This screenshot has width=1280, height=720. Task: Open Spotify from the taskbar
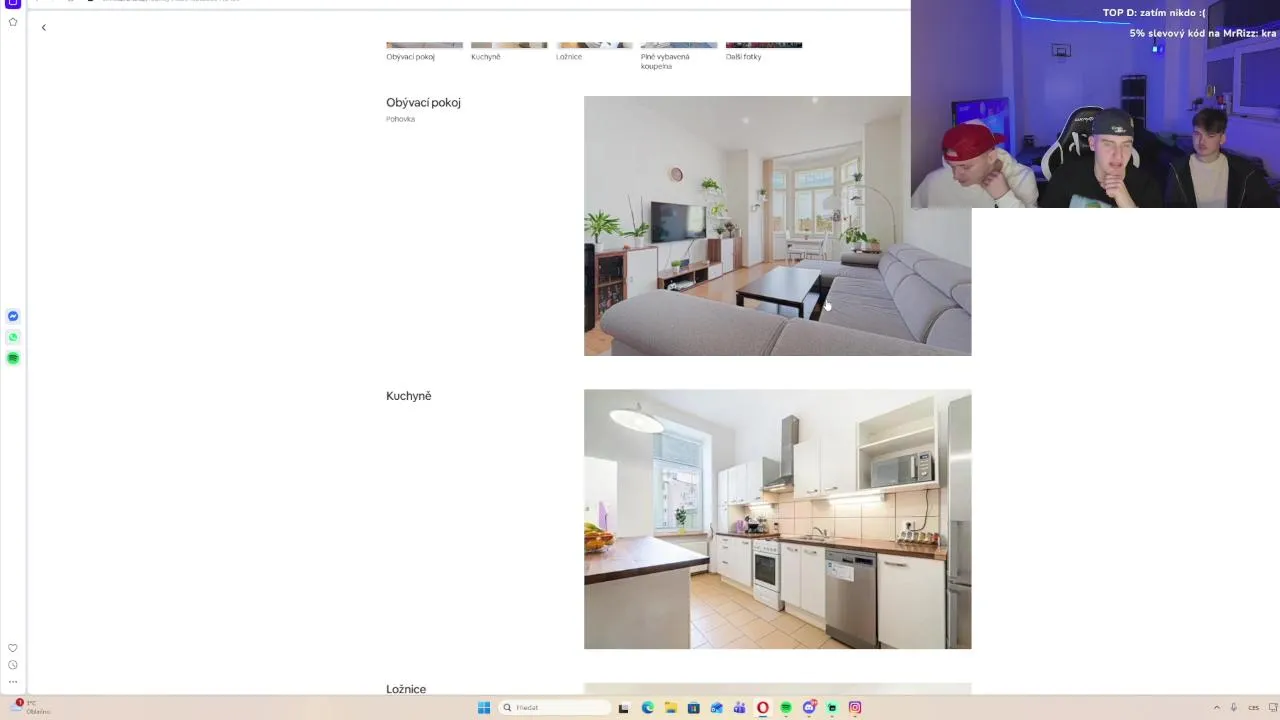786,708
